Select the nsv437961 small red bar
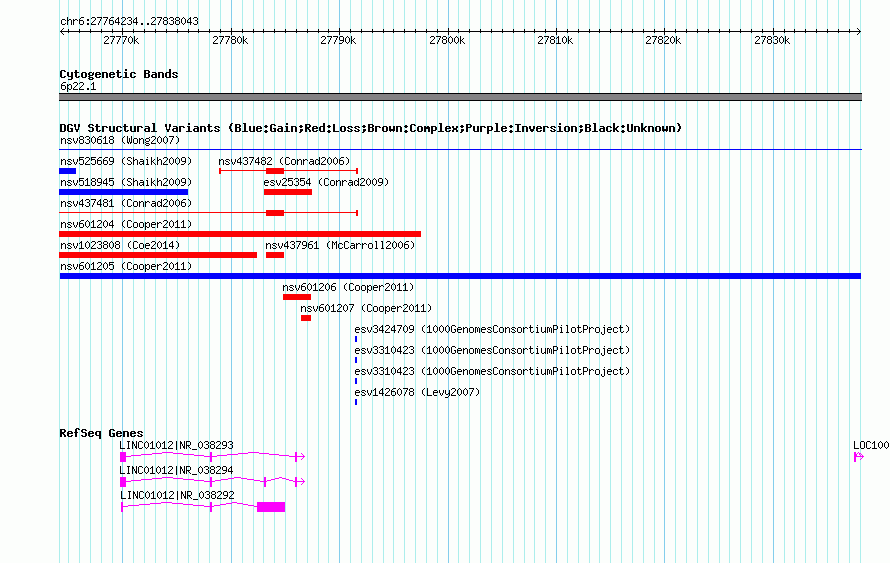 [275, 255]
